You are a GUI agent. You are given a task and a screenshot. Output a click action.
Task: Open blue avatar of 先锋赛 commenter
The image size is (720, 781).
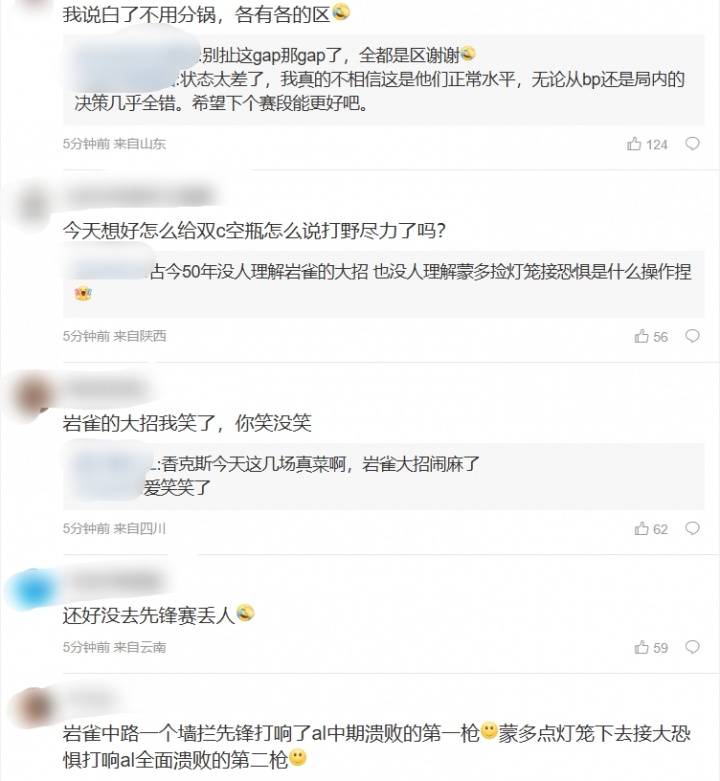[x=32, y=590]
